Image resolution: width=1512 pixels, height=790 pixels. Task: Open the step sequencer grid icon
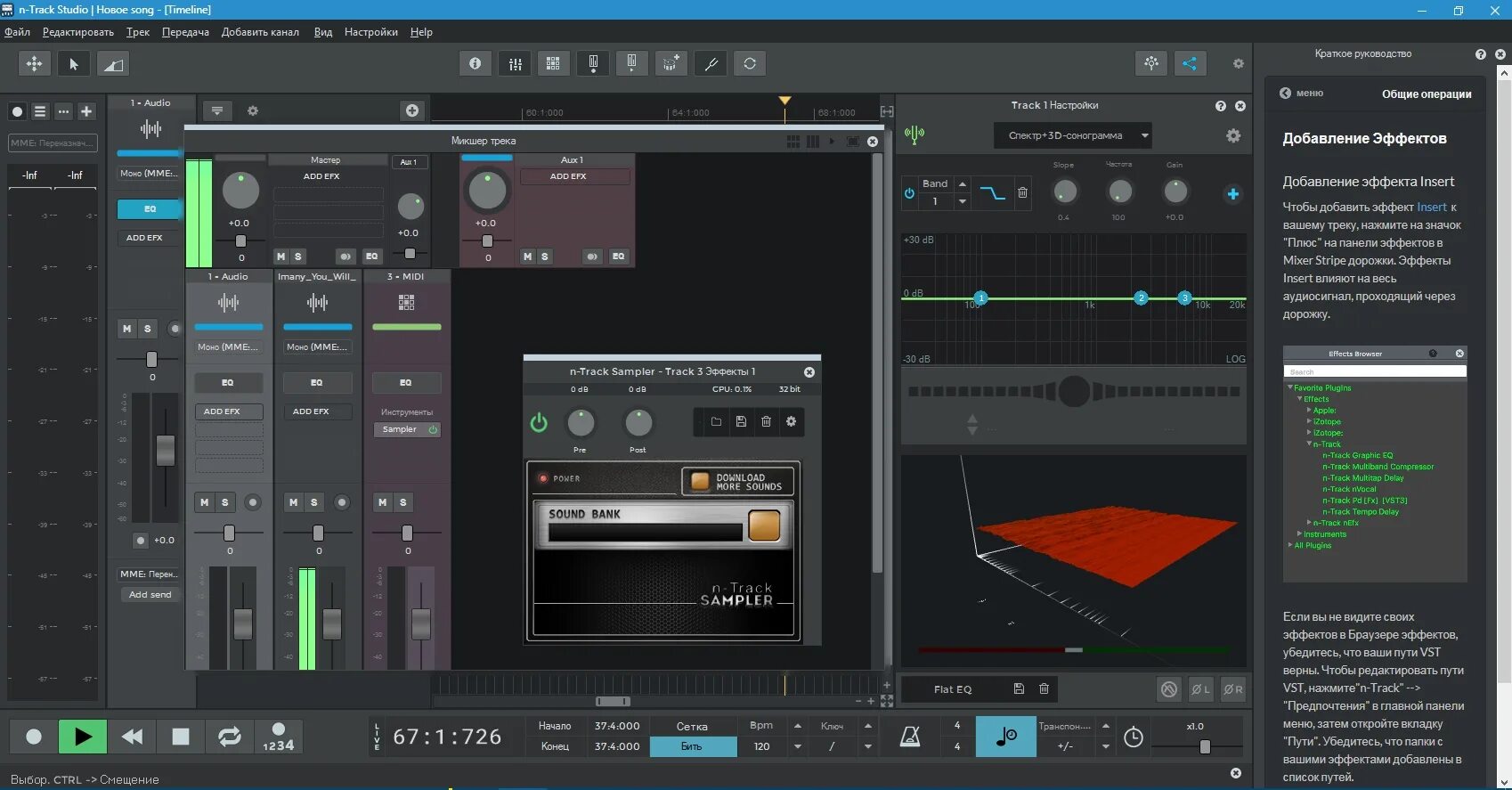[553, 63]
